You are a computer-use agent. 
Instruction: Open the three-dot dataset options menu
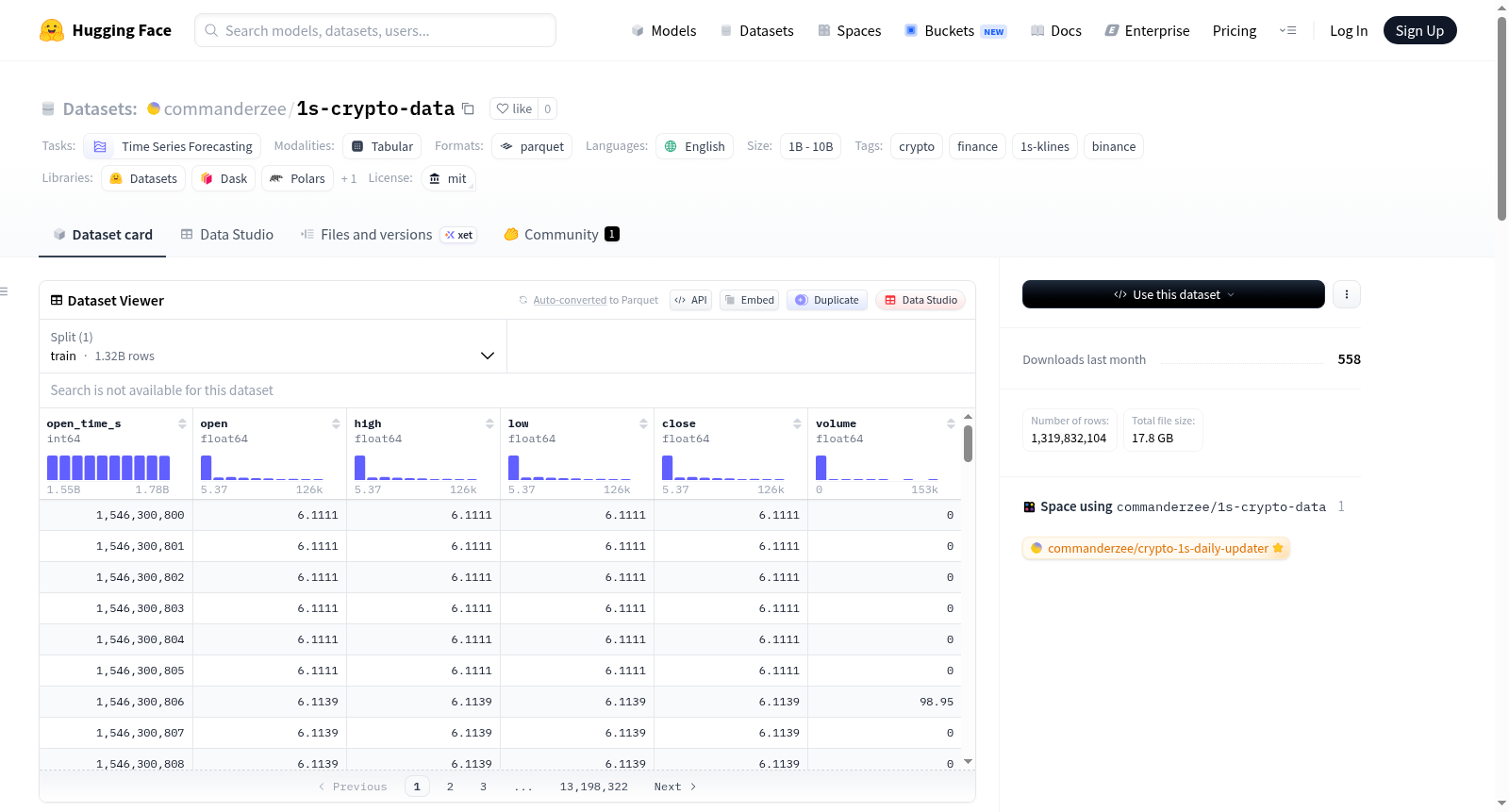[x=1346, y=294]
